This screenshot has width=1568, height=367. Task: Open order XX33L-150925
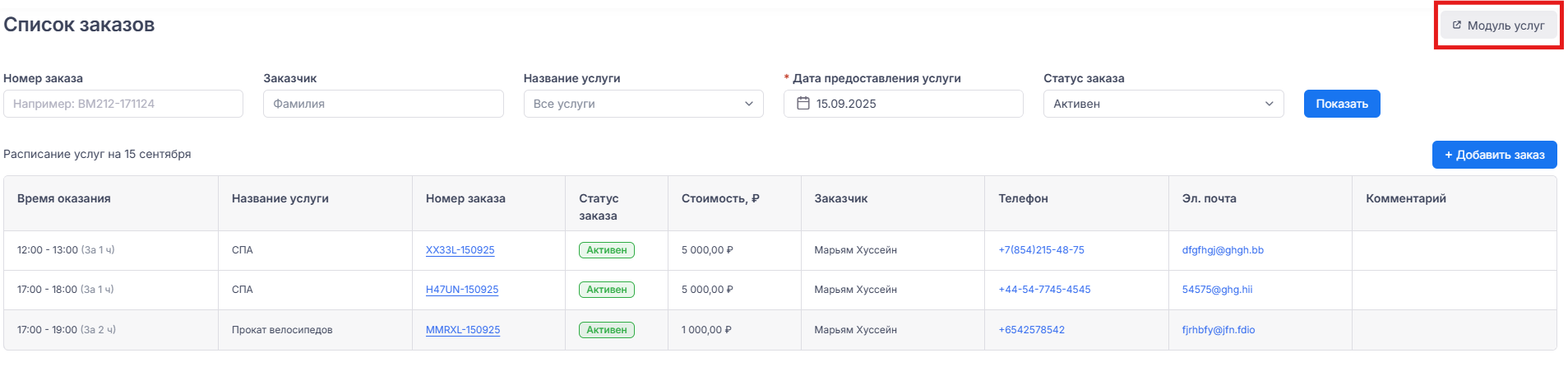point(460,250)
